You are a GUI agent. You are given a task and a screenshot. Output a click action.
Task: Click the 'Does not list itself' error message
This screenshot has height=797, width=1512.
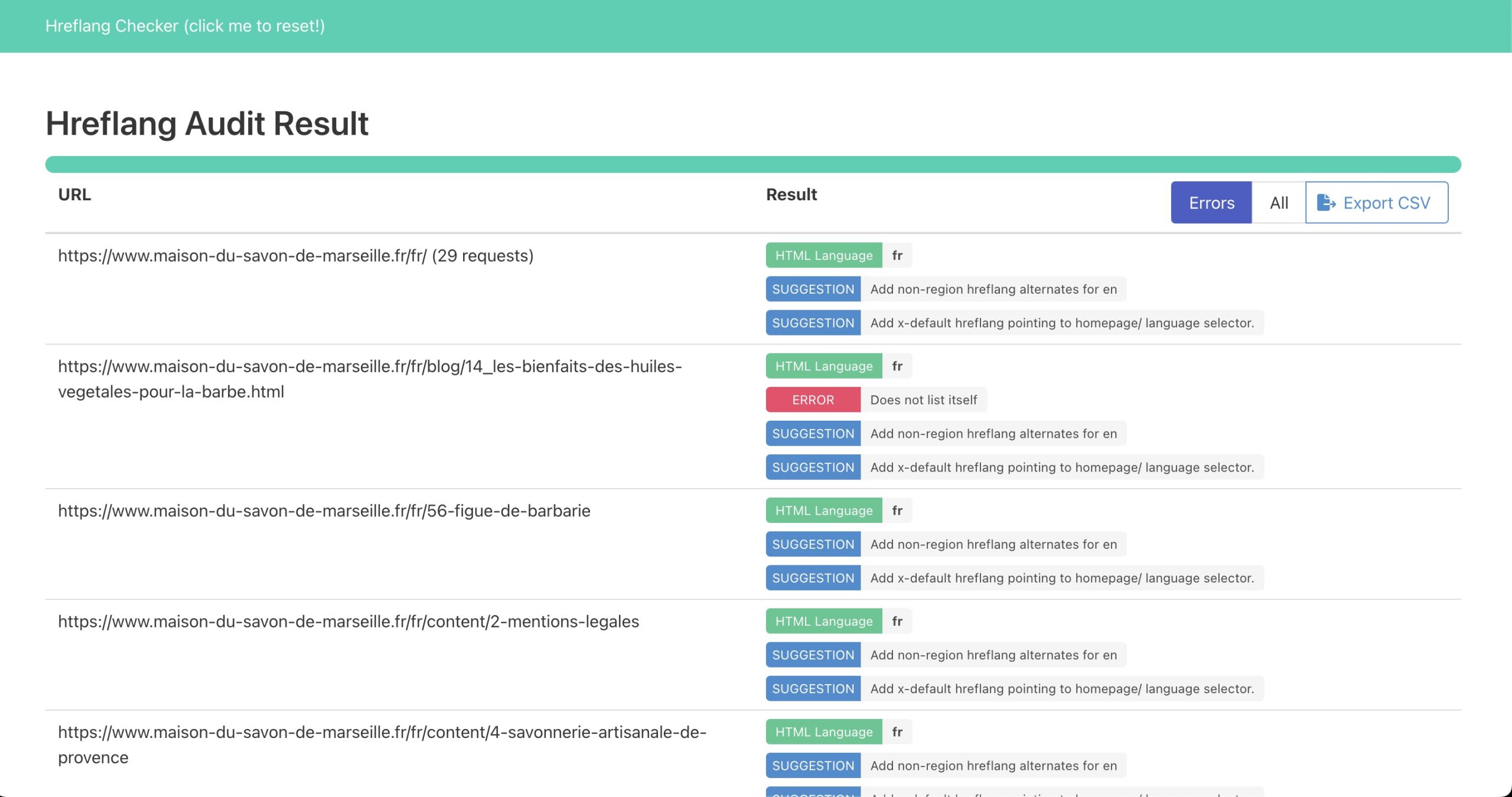(924, 400)
